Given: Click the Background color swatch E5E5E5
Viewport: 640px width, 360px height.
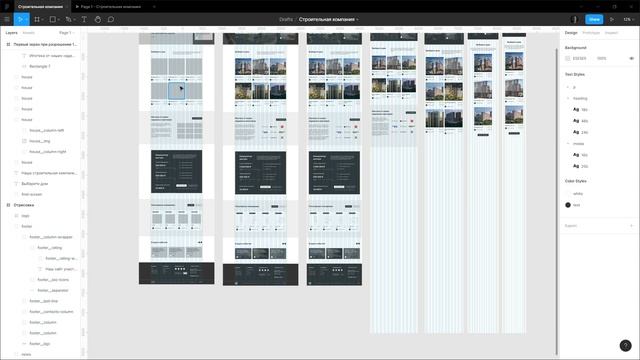Looking at the screenshot, I should pyautogui.click(x=567, y=58).
